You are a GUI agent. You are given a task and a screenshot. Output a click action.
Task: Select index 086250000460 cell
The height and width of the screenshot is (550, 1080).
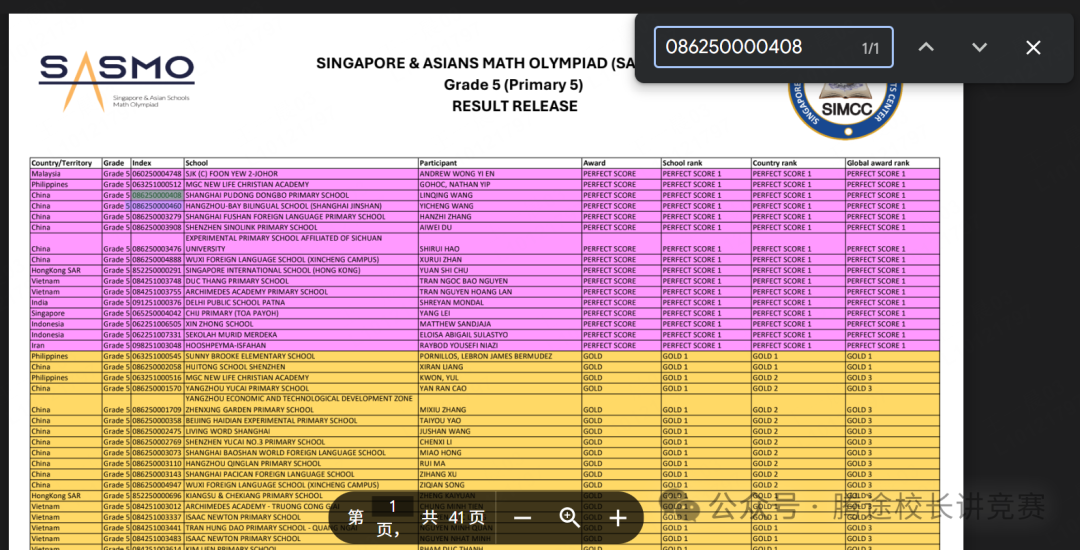[157, 206]
